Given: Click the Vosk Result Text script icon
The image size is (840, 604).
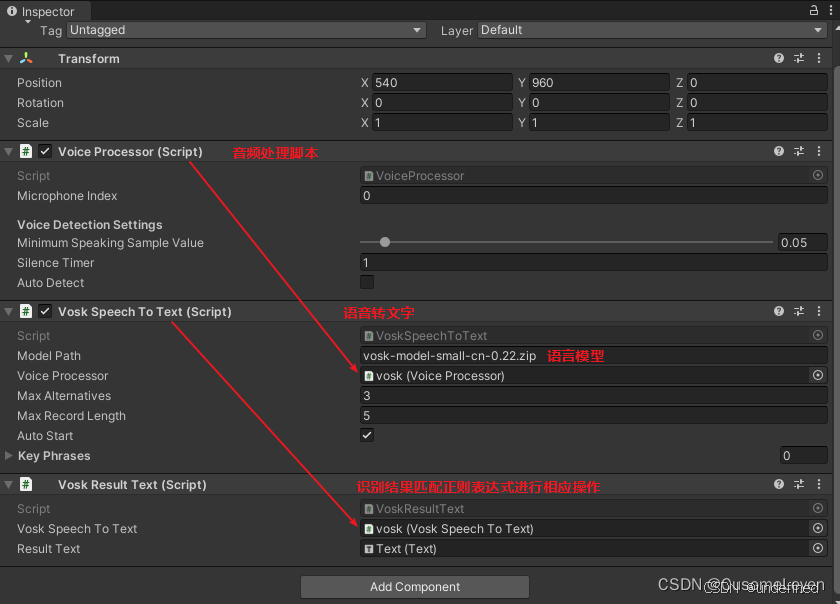Looking at the screenshot, I should click(x=26, y=484).
